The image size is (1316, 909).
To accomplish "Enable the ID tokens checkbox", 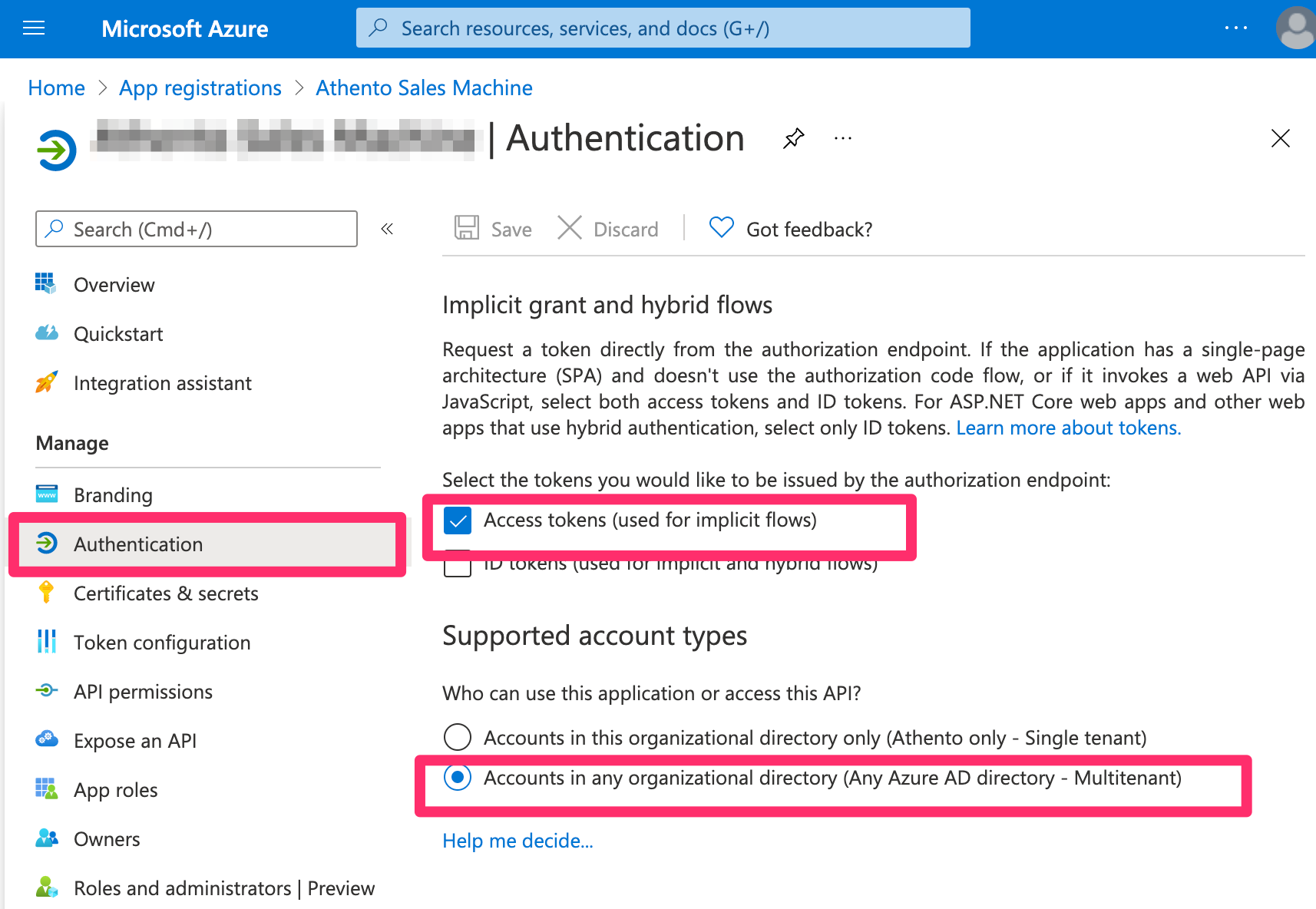I will tap(458, 565).
